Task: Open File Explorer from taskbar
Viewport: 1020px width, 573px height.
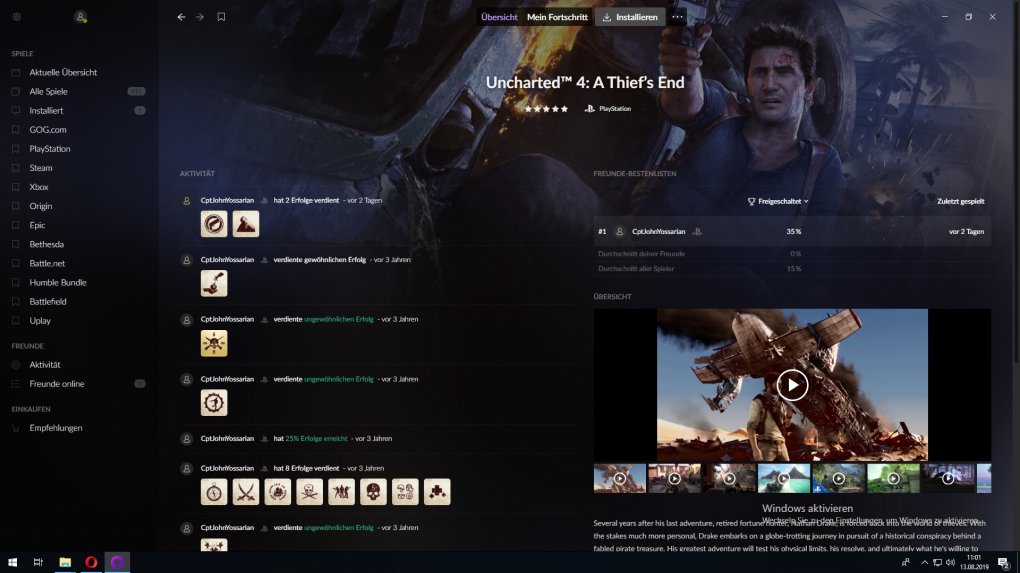Action: click(64, 562)
